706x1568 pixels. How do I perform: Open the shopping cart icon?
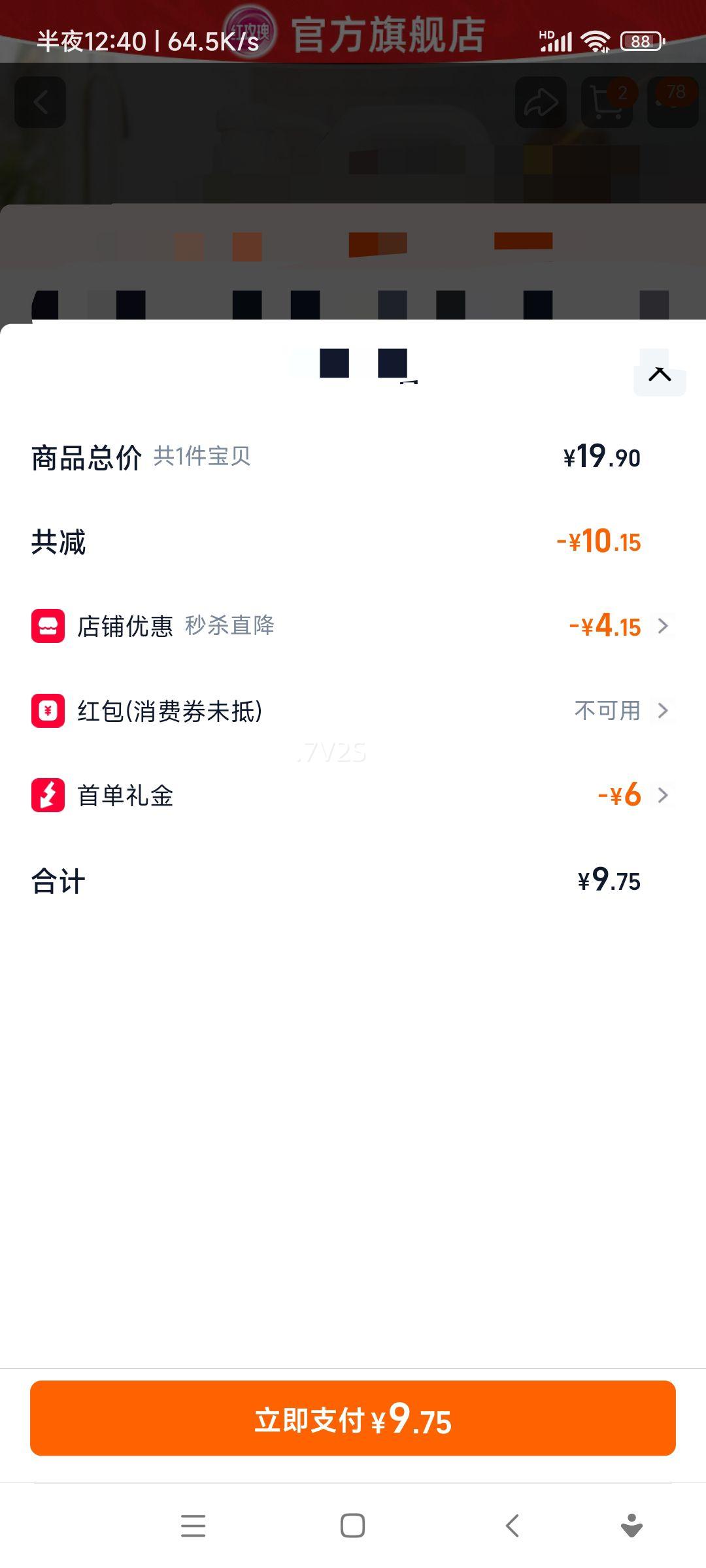click(607, 102)
